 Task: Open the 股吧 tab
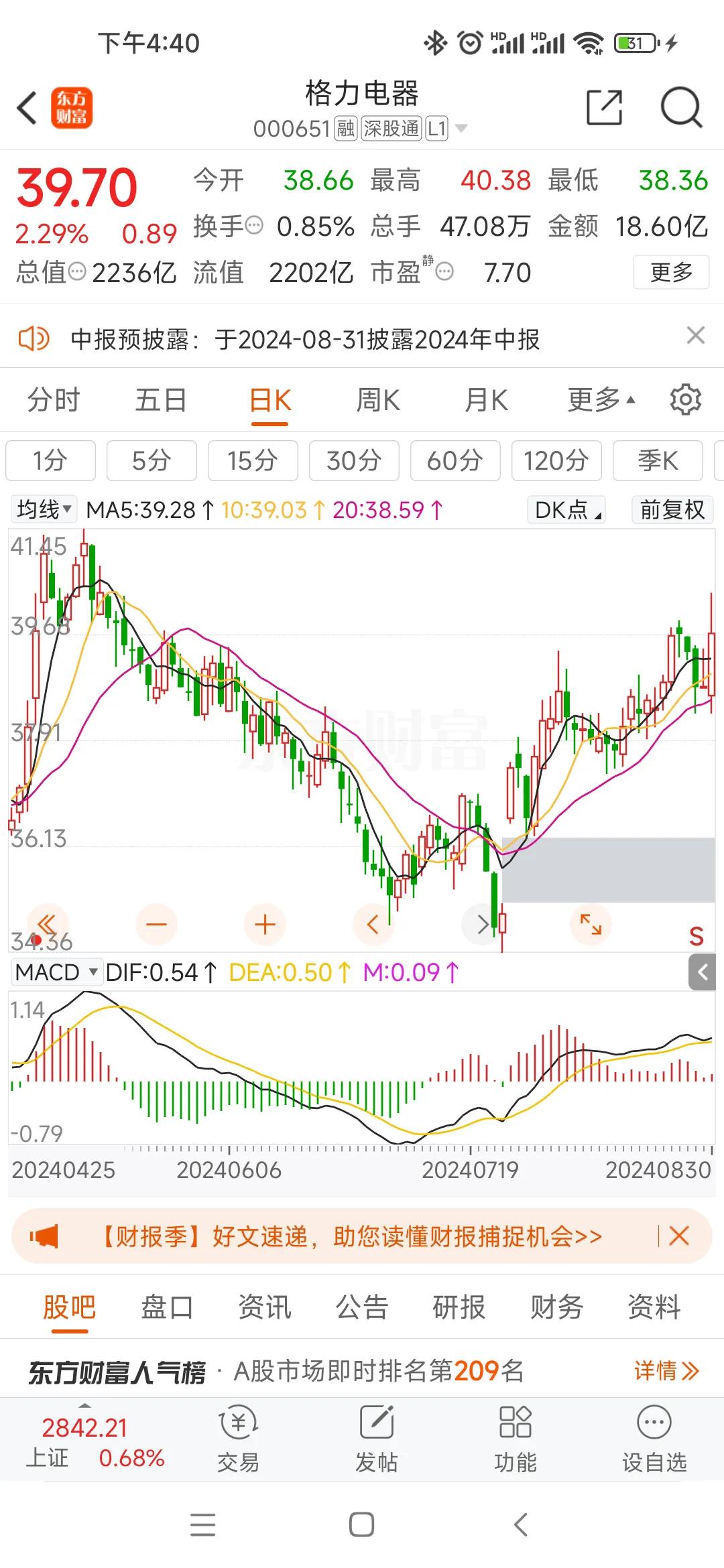(x=69, y=1307)
